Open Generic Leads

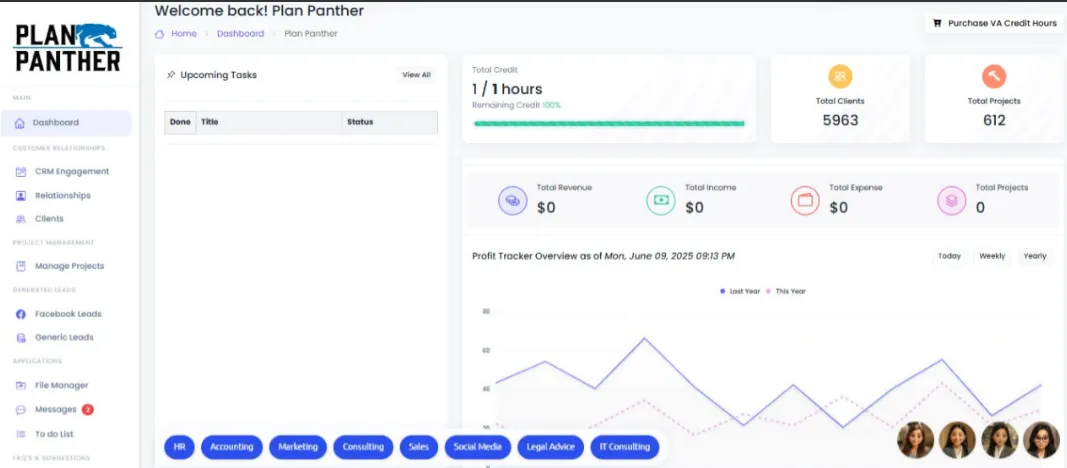point(64,337)
